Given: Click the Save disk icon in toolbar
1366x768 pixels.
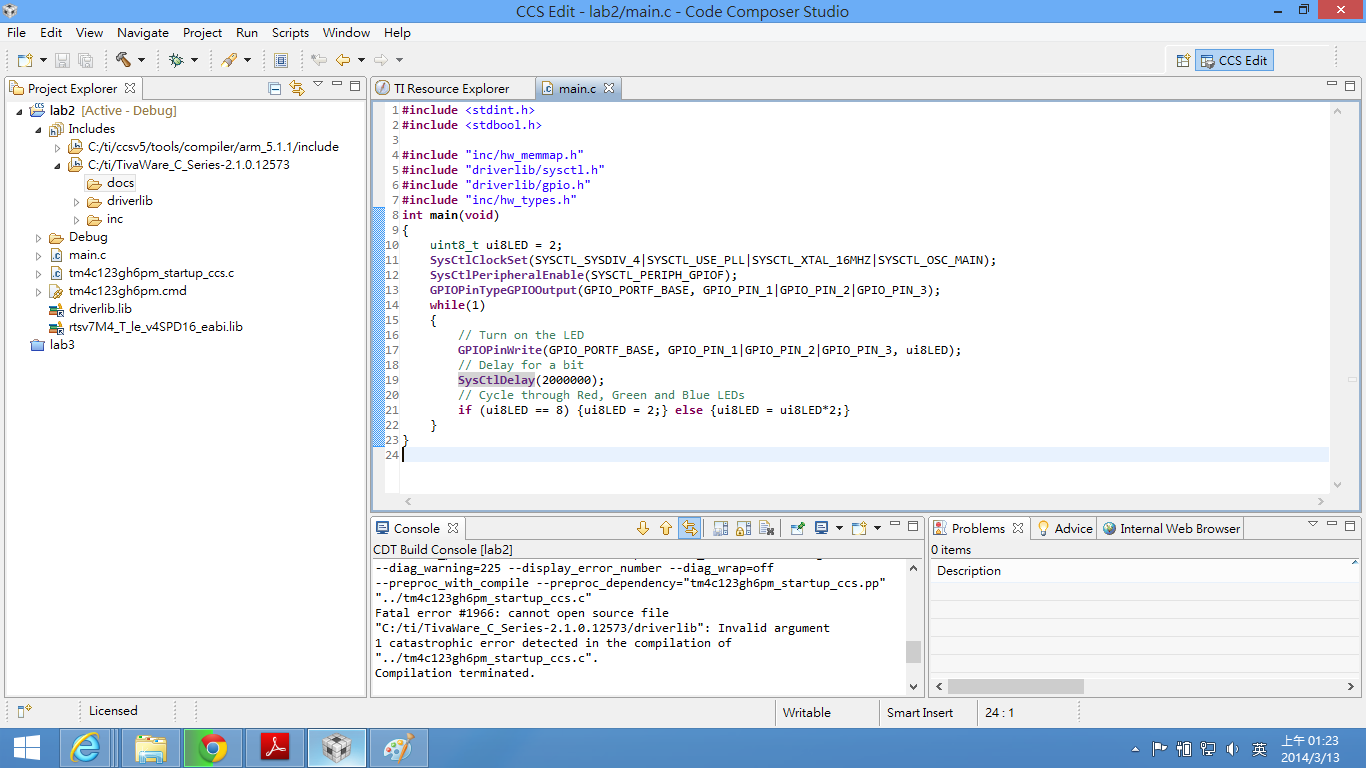Looking at the screenshot, I should tap(63, 60).
